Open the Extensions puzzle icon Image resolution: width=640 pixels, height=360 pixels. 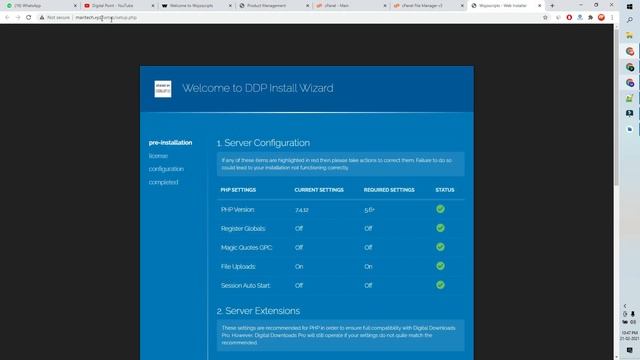[x=591, y=18]
